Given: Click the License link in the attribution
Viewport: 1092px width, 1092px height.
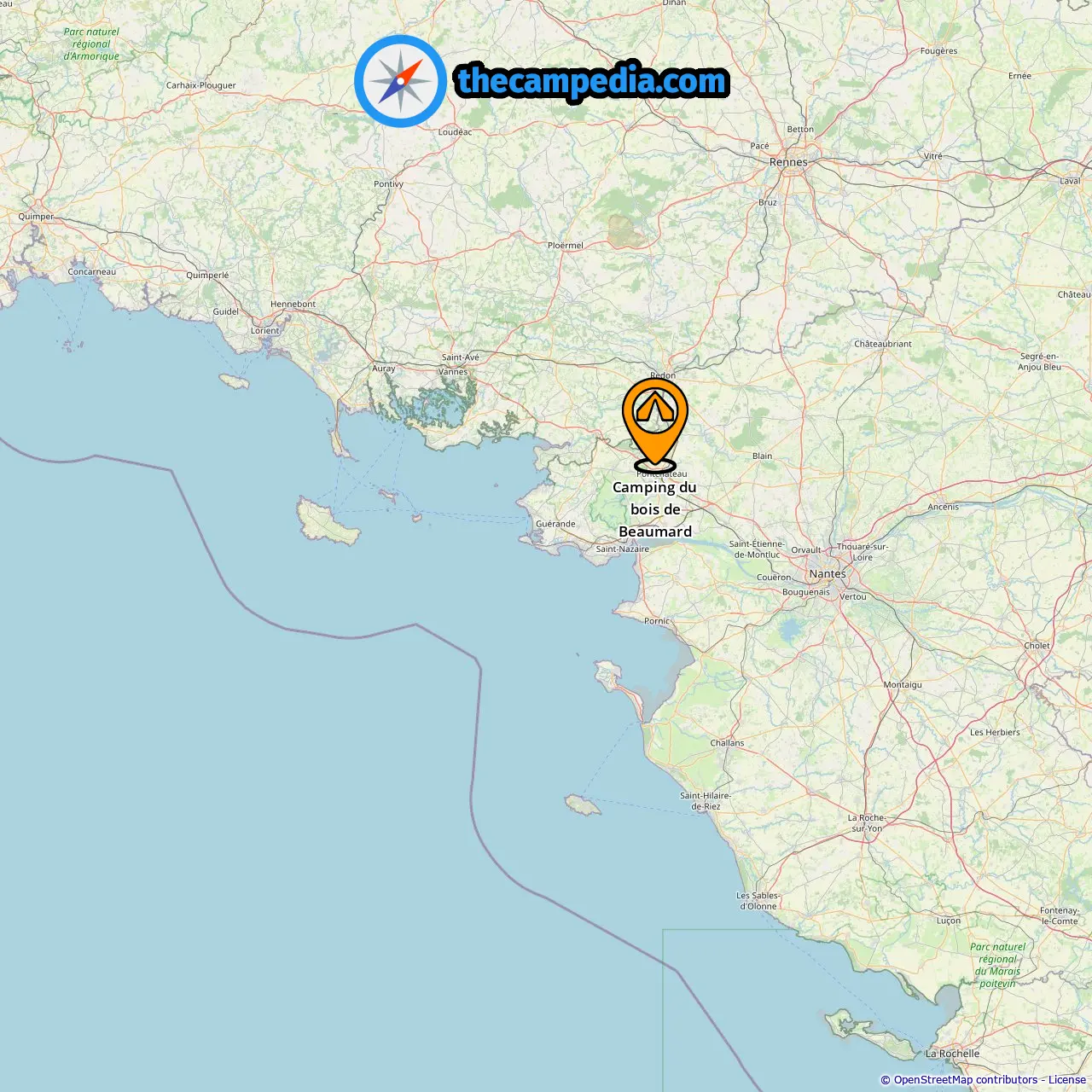Looking at the screenshot, I should pos(1066,1080).
